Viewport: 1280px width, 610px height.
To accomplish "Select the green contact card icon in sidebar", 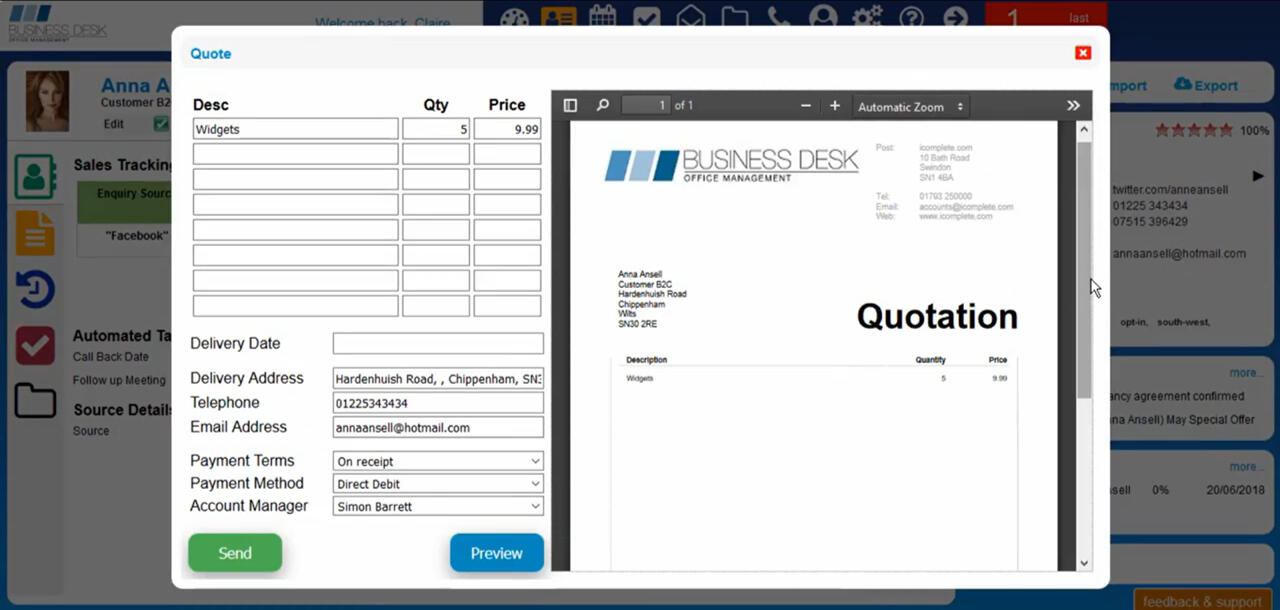I will 36,177.
